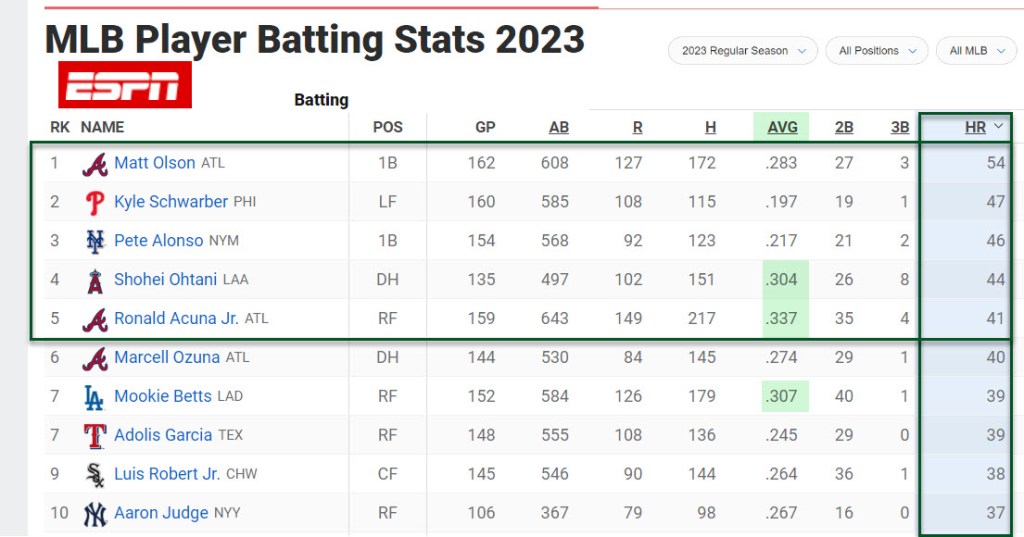
Task: Sort table by HR column header
Action: click(x=975, y=127)
